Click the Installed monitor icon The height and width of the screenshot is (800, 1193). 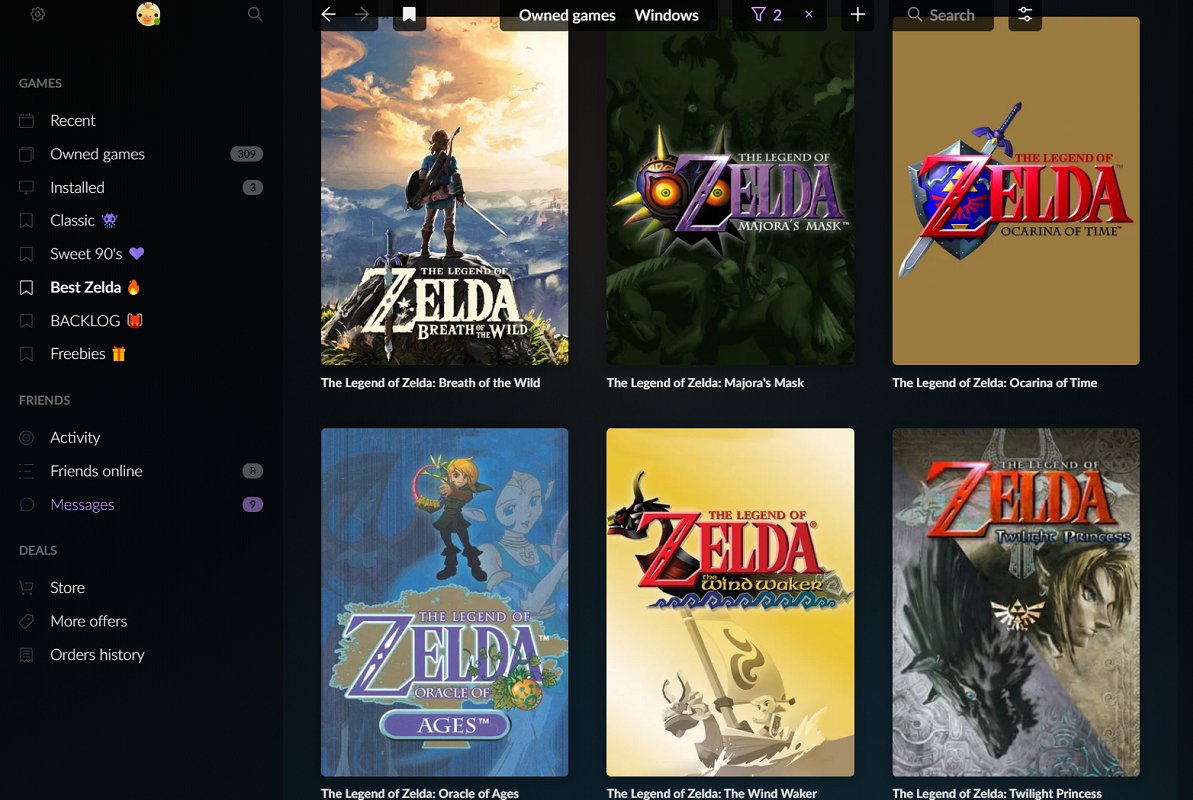coord(27,187)
